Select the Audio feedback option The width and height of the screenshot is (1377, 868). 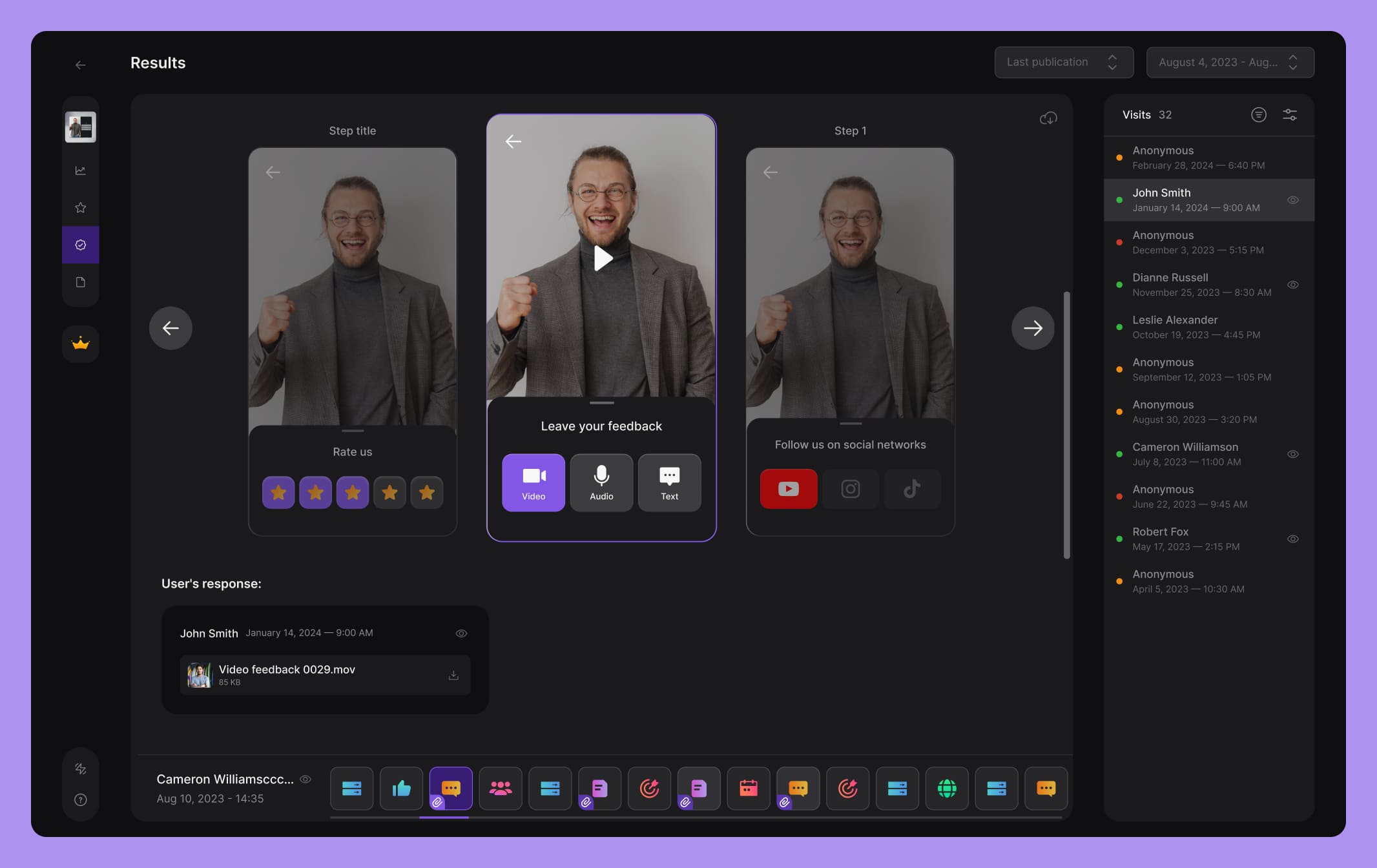(x=601, y=482)
